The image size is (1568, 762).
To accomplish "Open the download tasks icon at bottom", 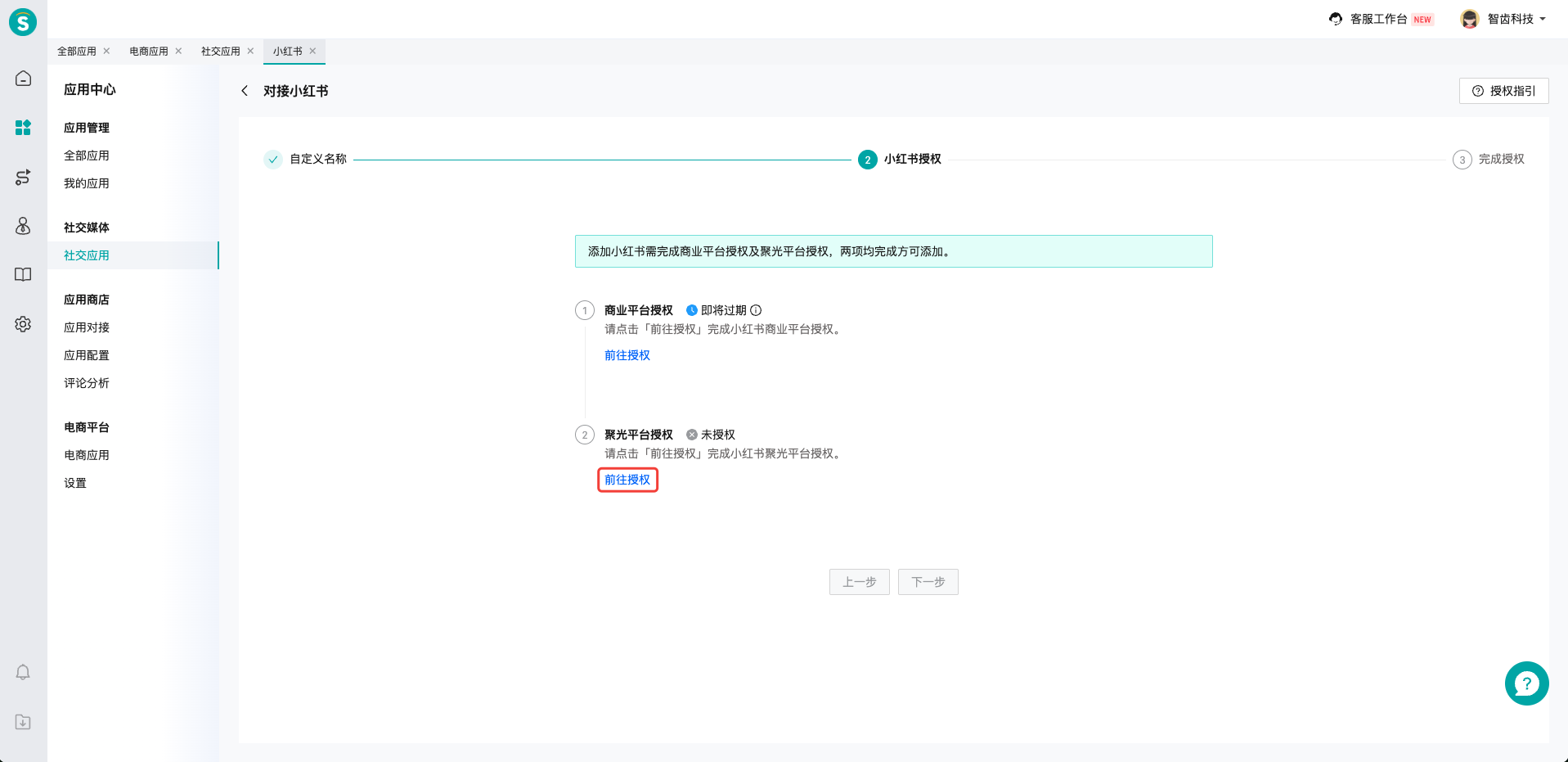I will click(23, 722).
